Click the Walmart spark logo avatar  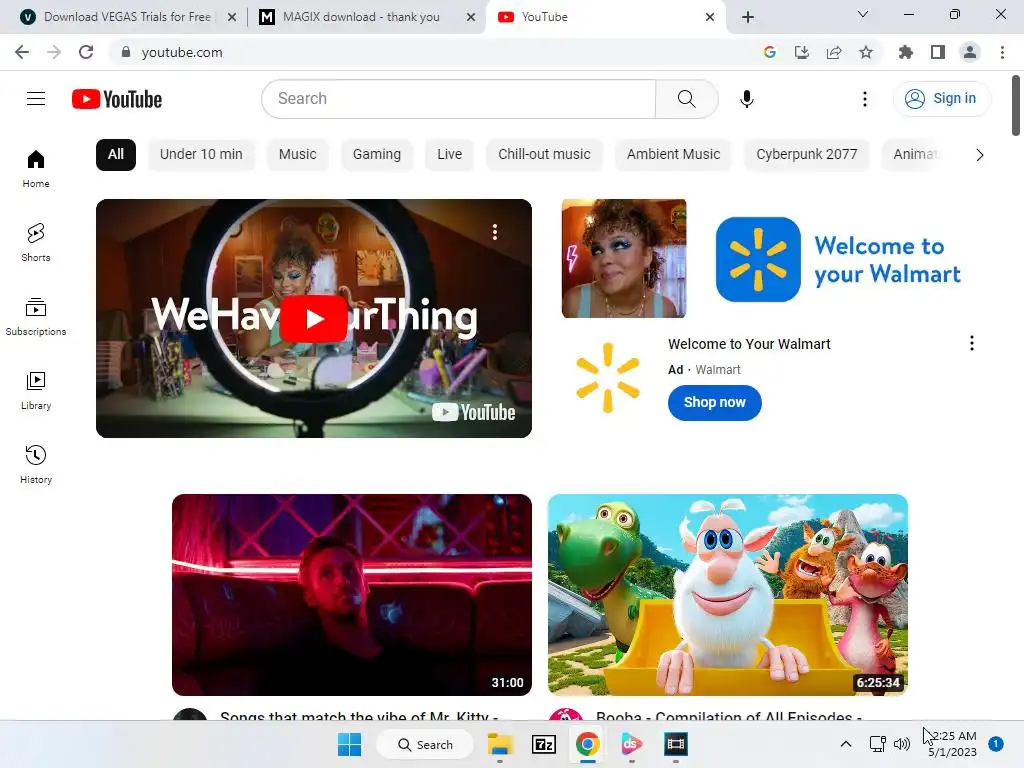tap(608, 377)
